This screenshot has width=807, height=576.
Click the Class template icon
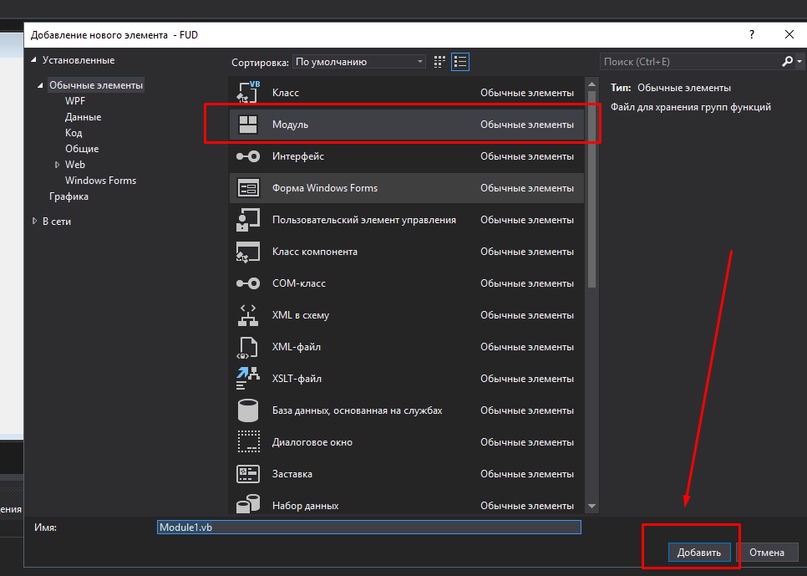(x=247, y=93)
